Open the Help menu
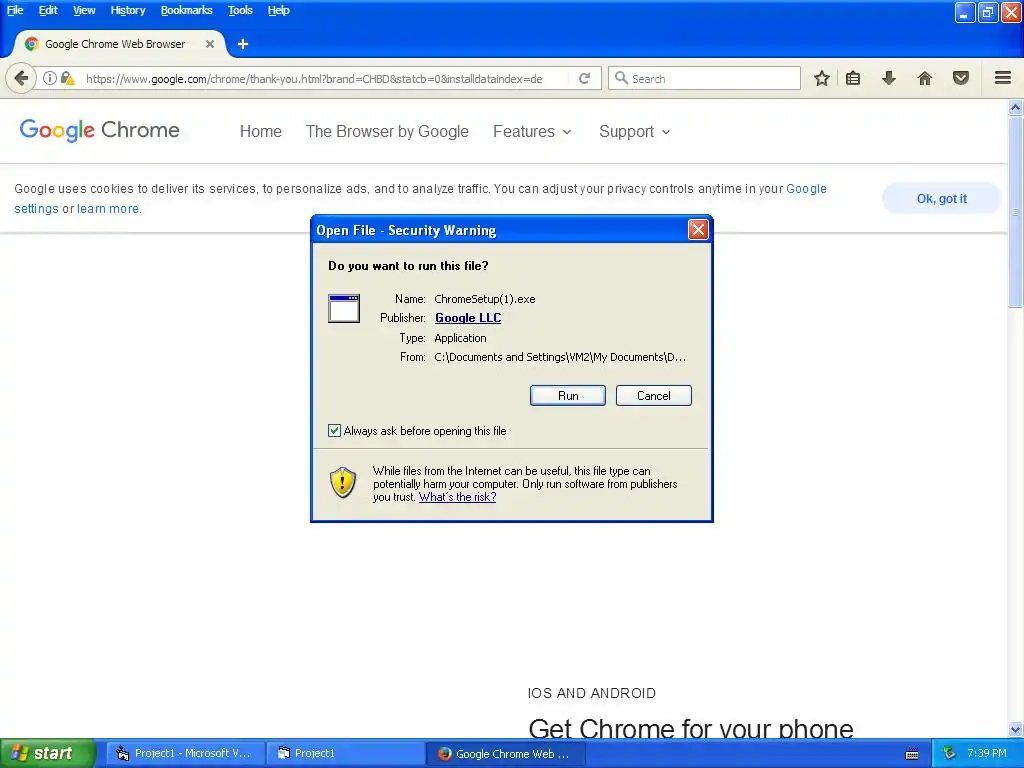This screenshot has height=768, width=1024. click(278, 10)
